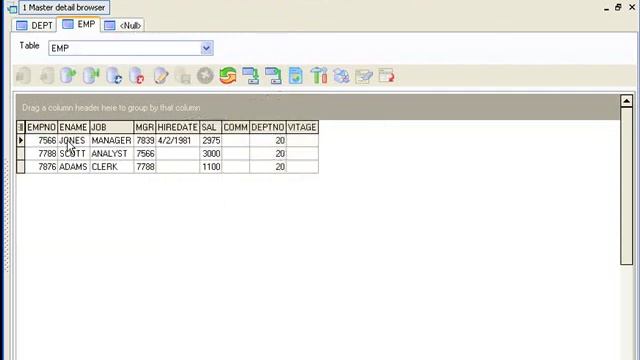Restore the browser window size
640x360 pixels.
tap(618, 7)
